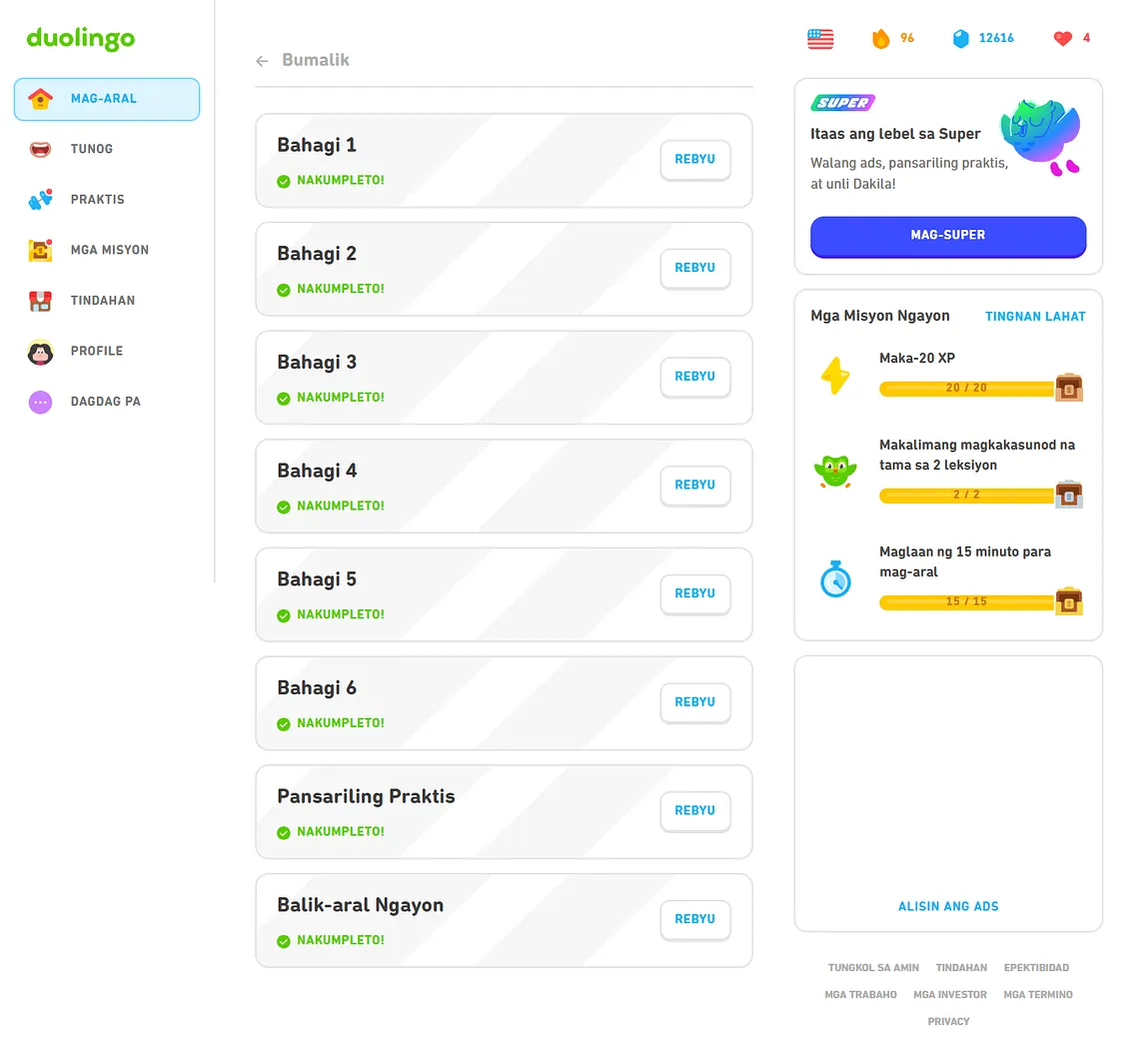Open the treasure chest for Maka-20 XP
This screenshot has width=1143, height=1064.
pyautogui.click(x=1069, y=387)
